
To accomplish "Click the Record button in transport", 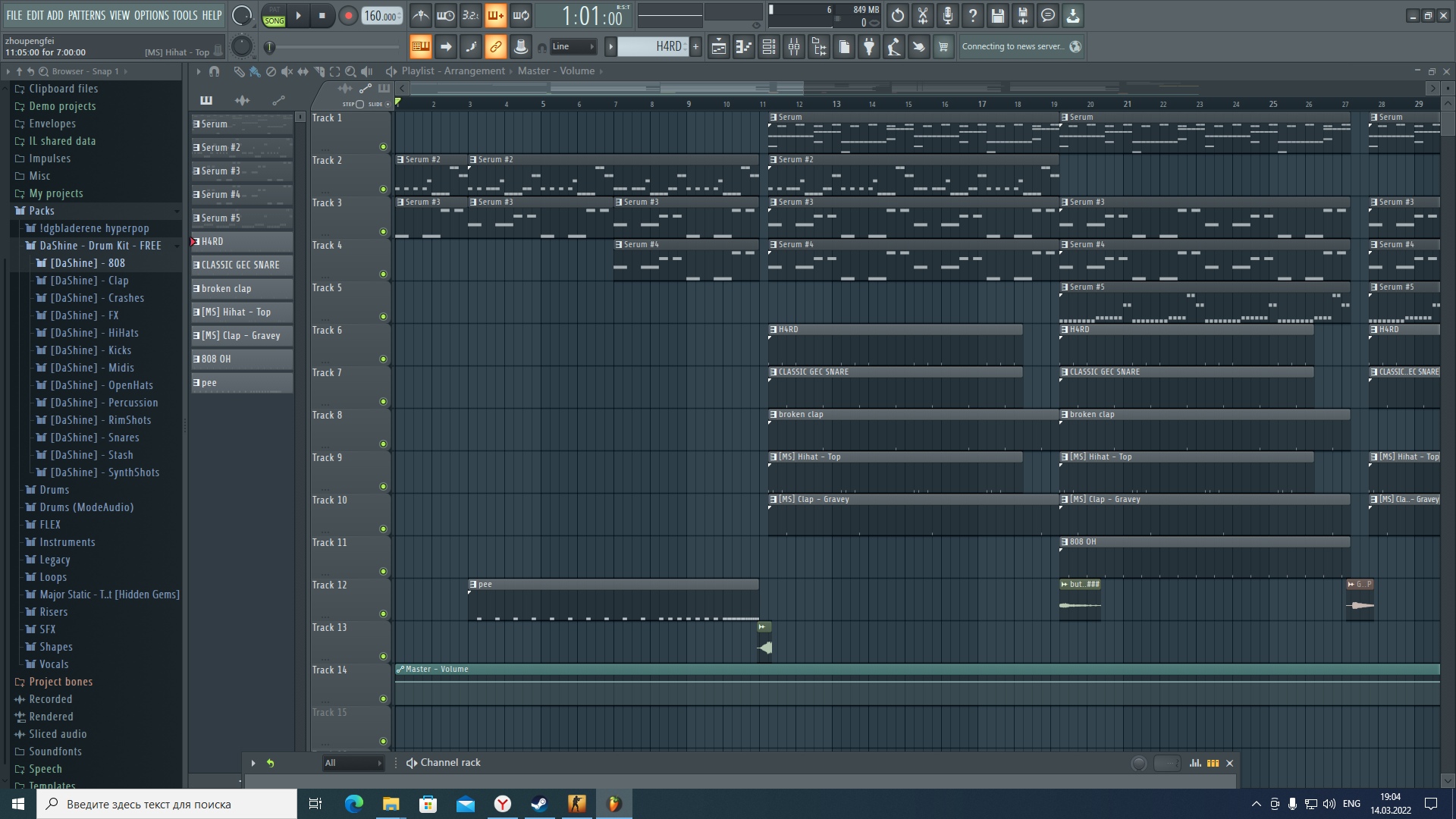I will tap(348, 15).
